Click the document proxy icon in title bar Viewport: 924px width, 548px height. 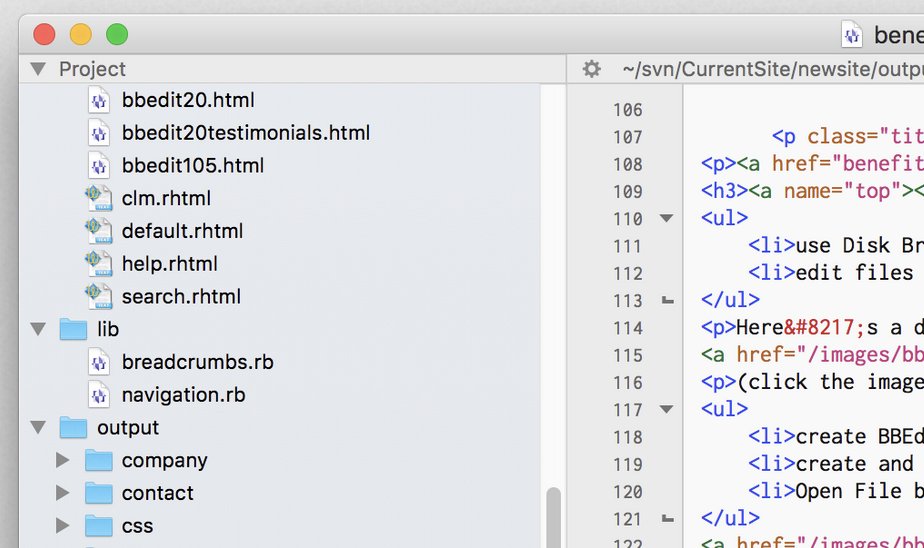click(852, 35)
